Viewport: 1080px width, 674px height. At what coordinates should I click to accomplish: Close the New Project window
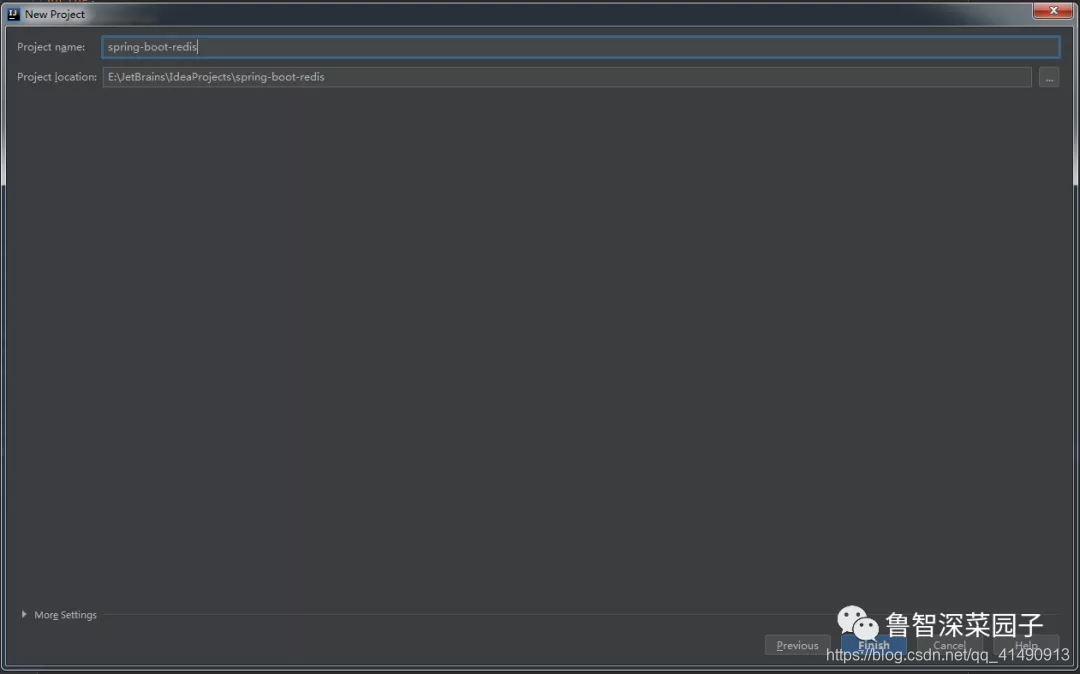pos(1053,10)
